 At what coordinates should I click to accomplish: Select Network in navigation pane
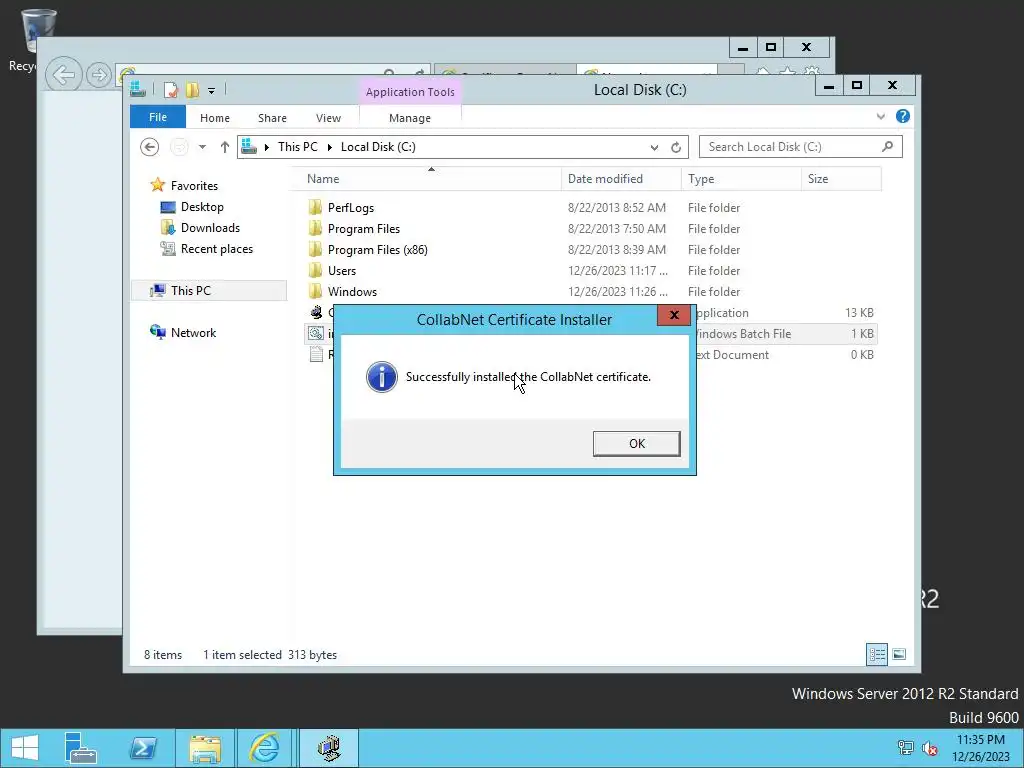click(193, 332)
